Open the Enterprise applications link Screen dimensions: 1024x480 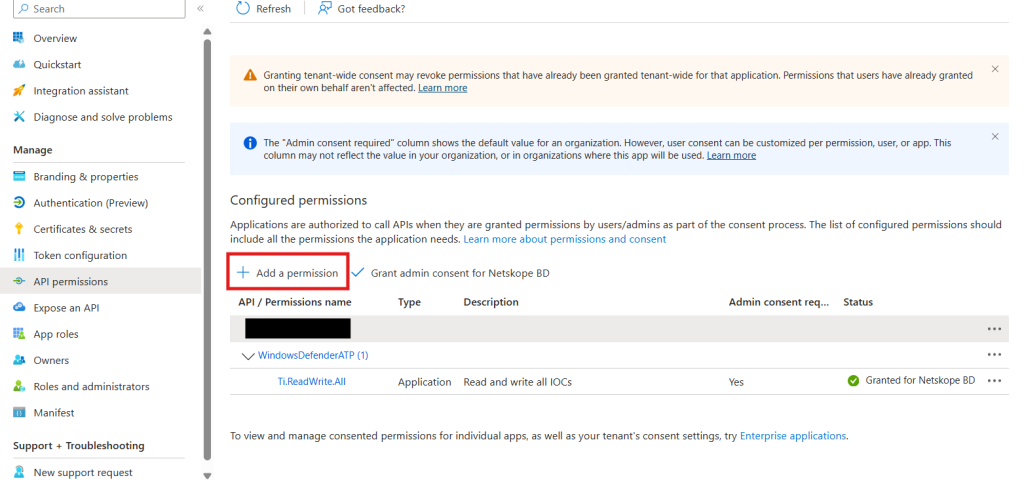793,436
